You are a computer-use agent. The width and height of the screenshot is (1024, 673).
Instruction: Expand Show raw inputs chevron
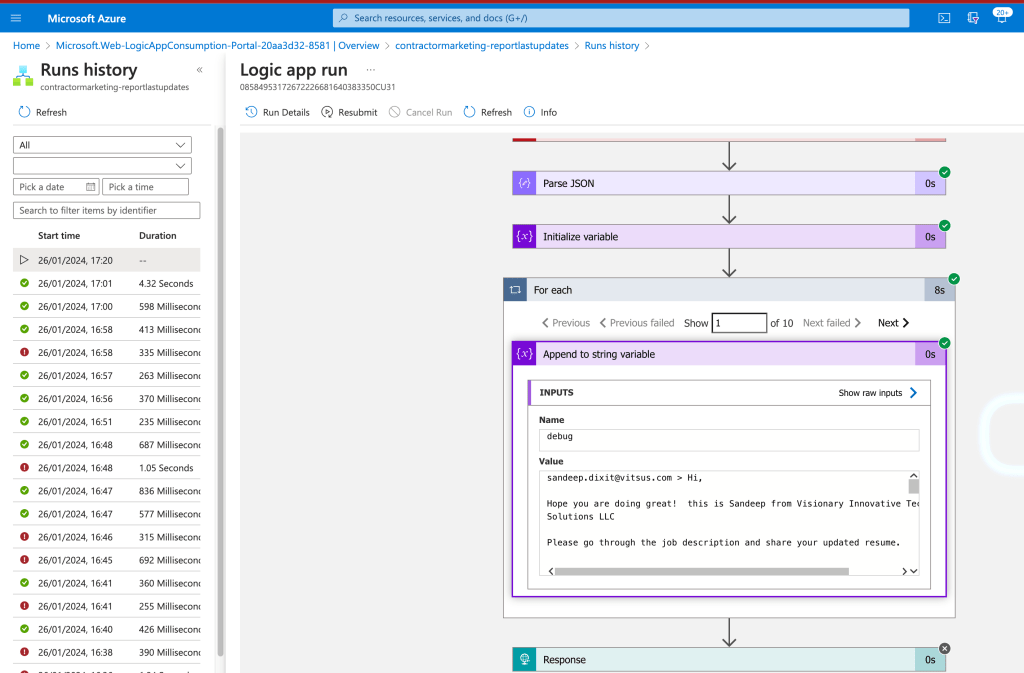[x=913, y=392]
